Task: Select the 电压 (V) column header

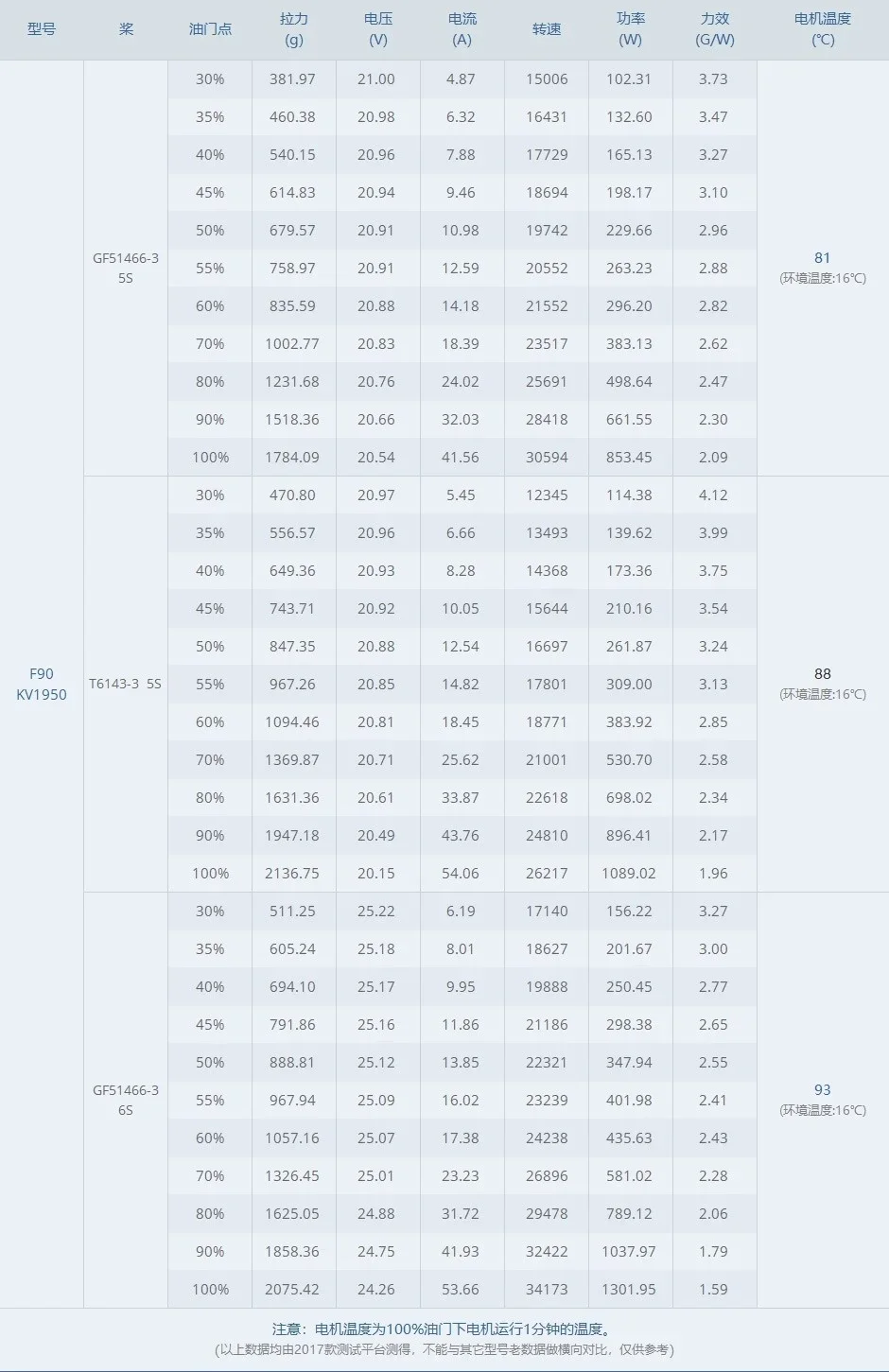Action: point(377,29)
